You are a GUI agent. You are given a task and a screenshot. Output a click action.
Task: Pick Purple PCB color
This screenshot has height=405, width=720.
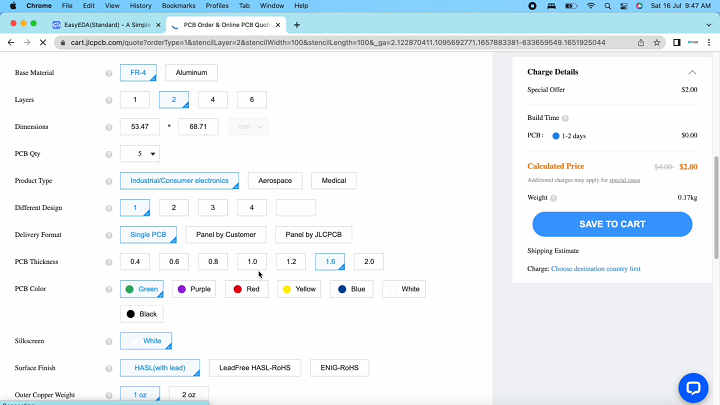194,289
